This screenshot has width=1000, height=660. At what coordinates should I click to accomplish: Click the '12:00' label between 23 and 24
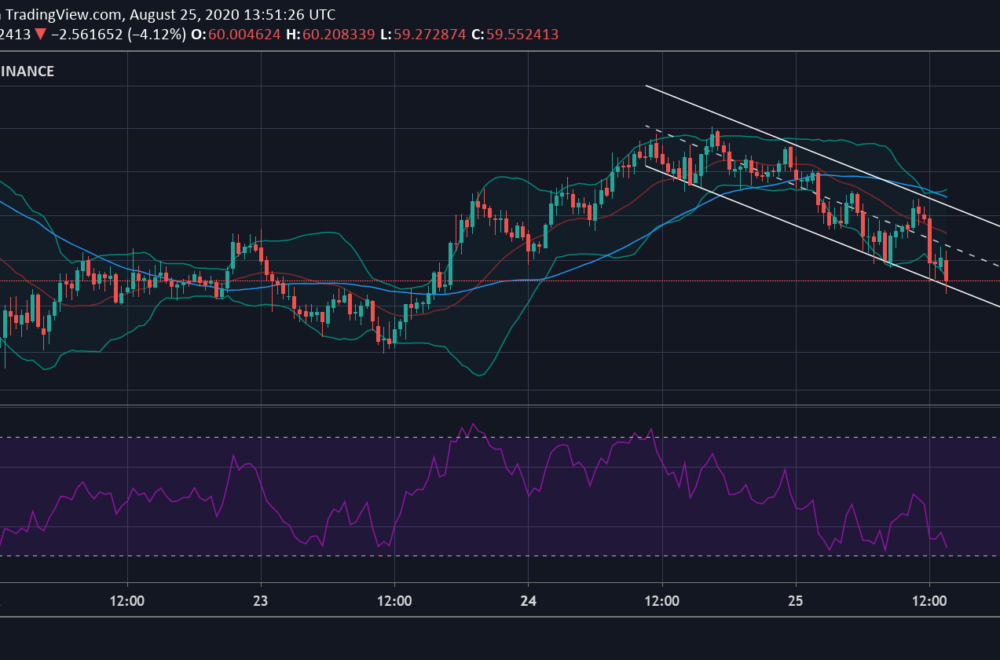coord(394,601)
